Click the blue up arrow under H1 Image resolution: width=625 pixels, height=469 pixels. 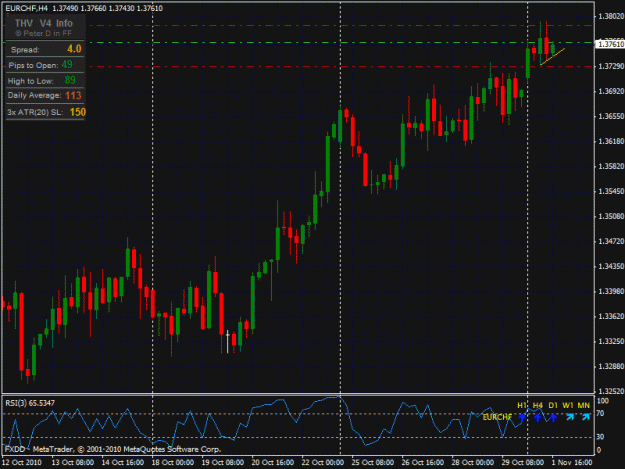(522, 418)
